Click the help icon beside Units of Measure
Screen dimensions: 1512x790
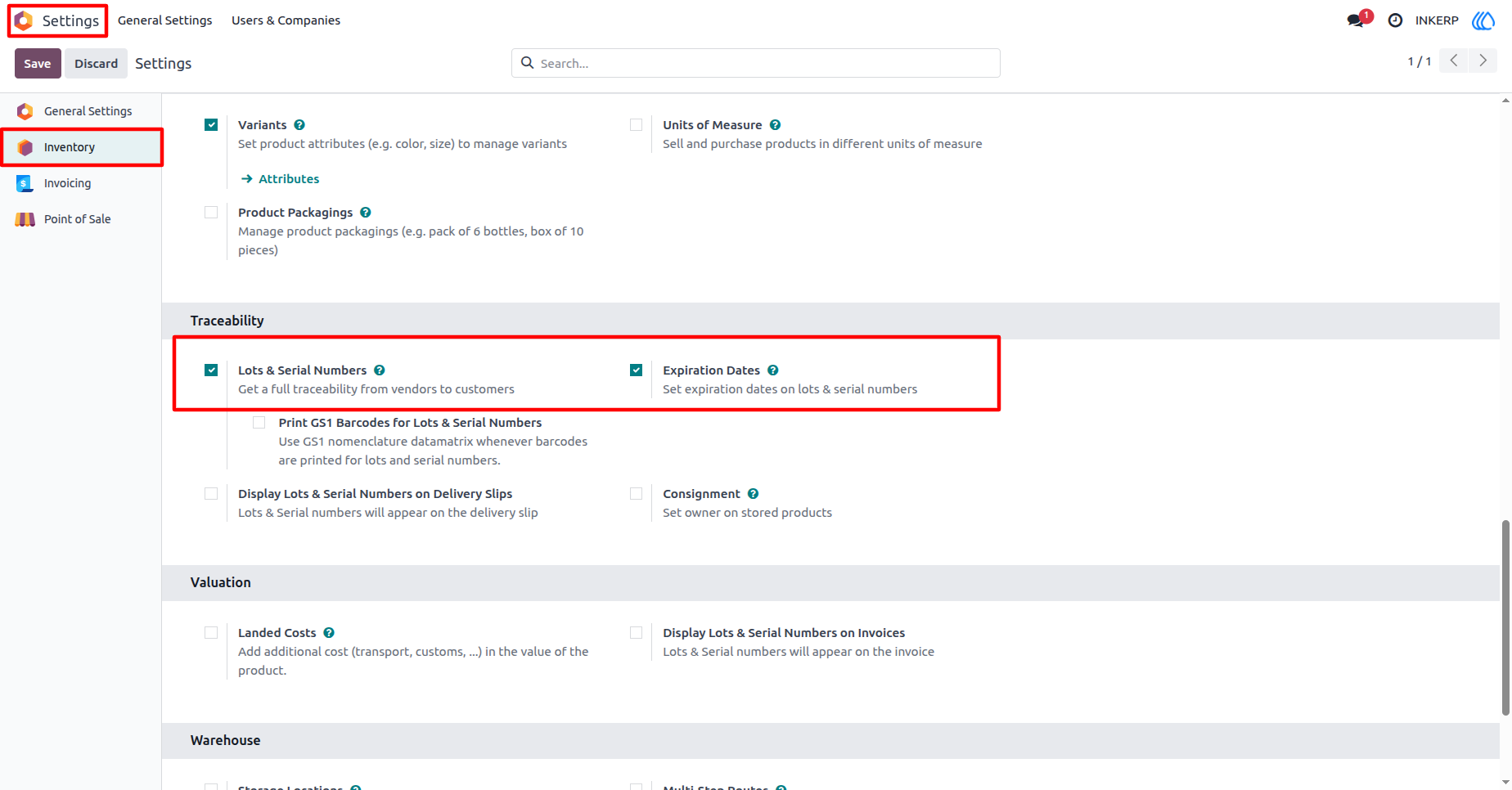pos(775,125)
